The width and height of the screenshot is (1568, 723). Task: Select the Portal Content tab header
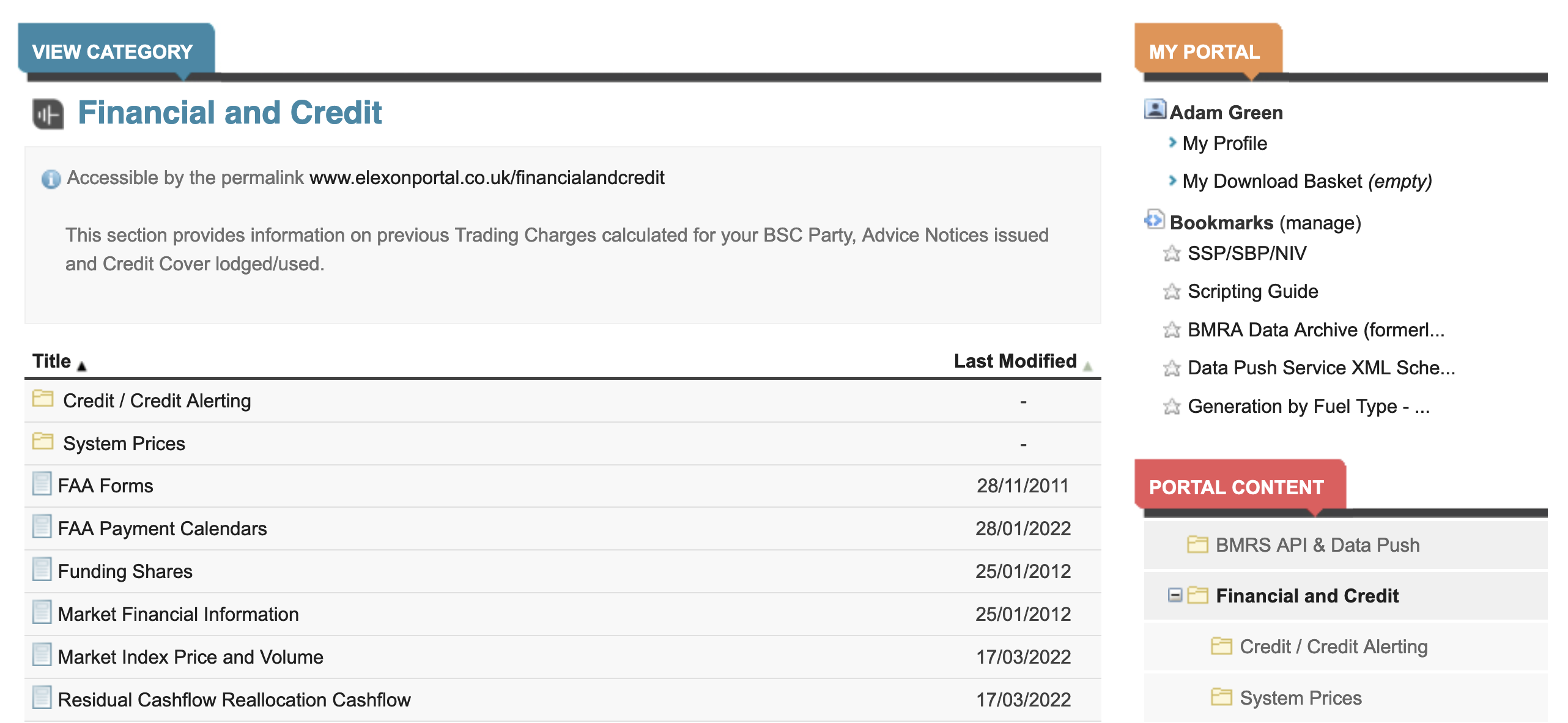click(x=1236, y=487)
